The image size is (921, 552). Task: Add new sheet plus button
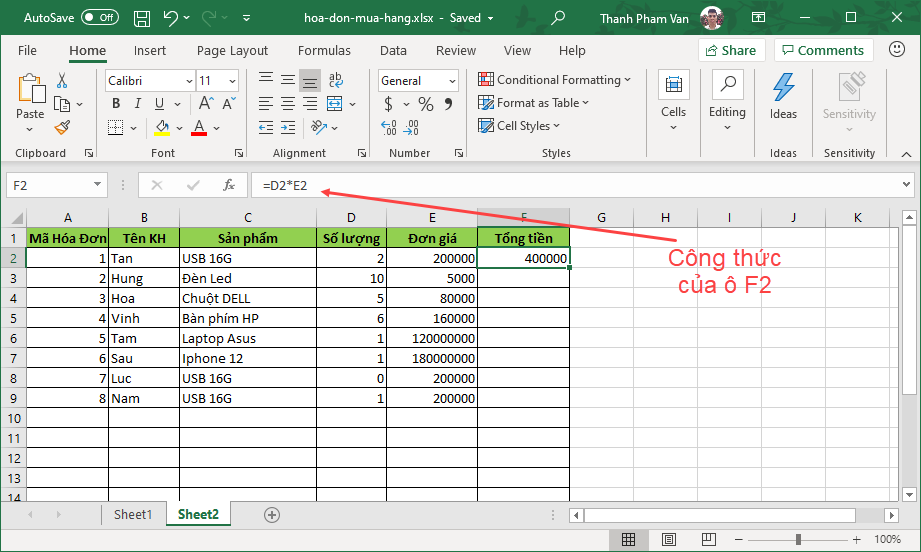271,515
